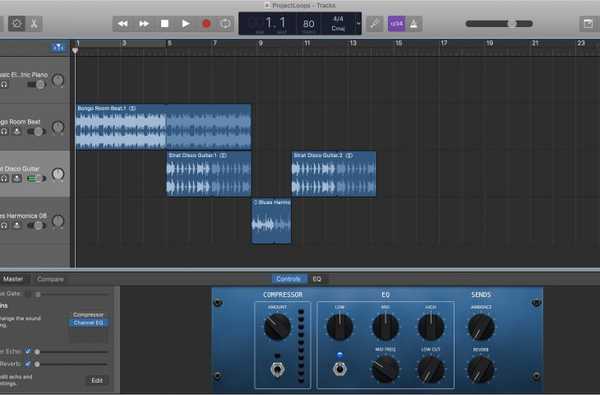Open the LCD display mode dropdown arrow
The height and width of the screenshot is (395, 600).
[358, 24]
